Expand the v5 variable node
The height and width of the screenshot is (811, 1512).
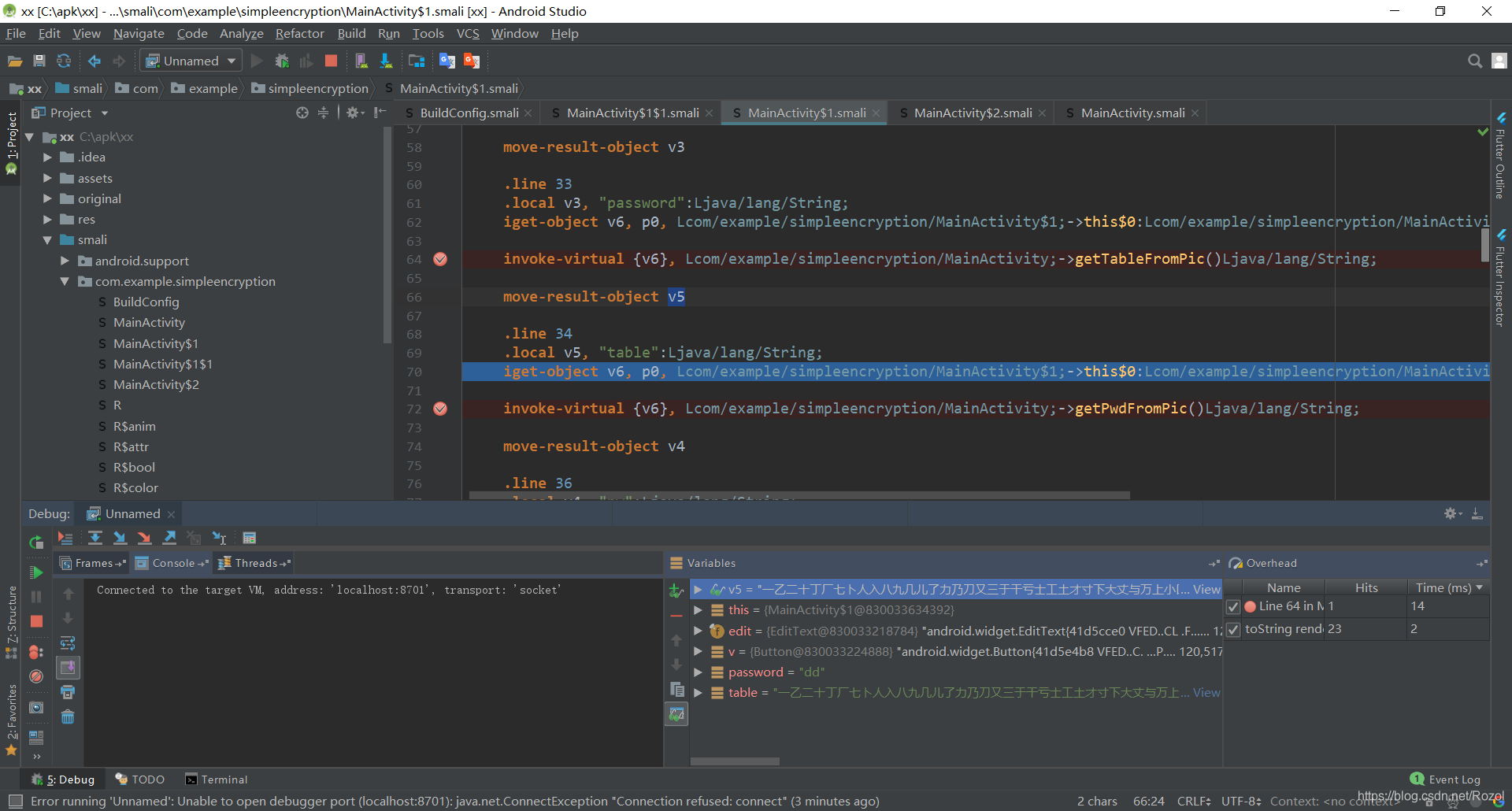point(698,589)
